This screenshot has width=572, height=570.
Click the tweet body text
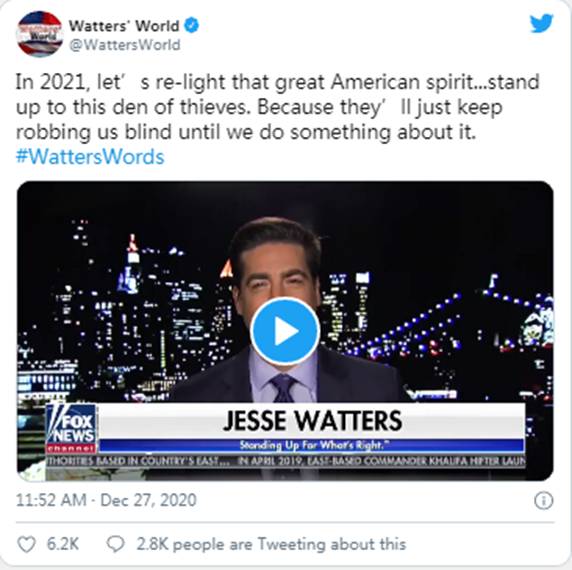(x=277, y=107)
